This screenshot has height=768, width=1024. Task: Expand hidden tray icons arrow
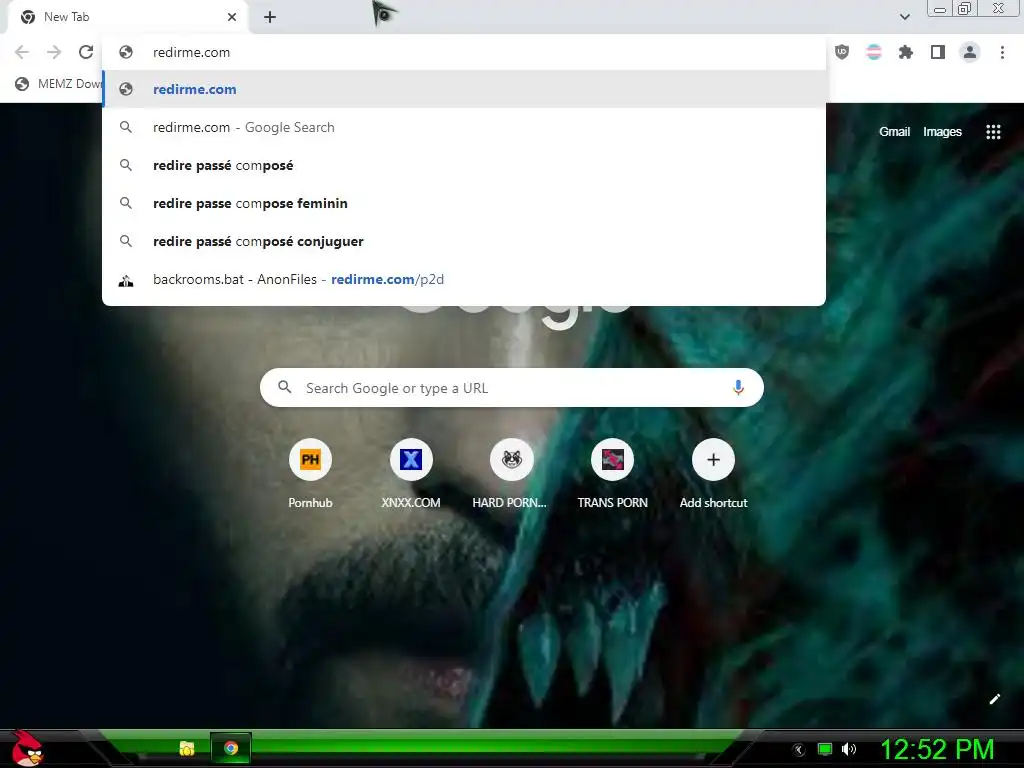pos(799,750)
